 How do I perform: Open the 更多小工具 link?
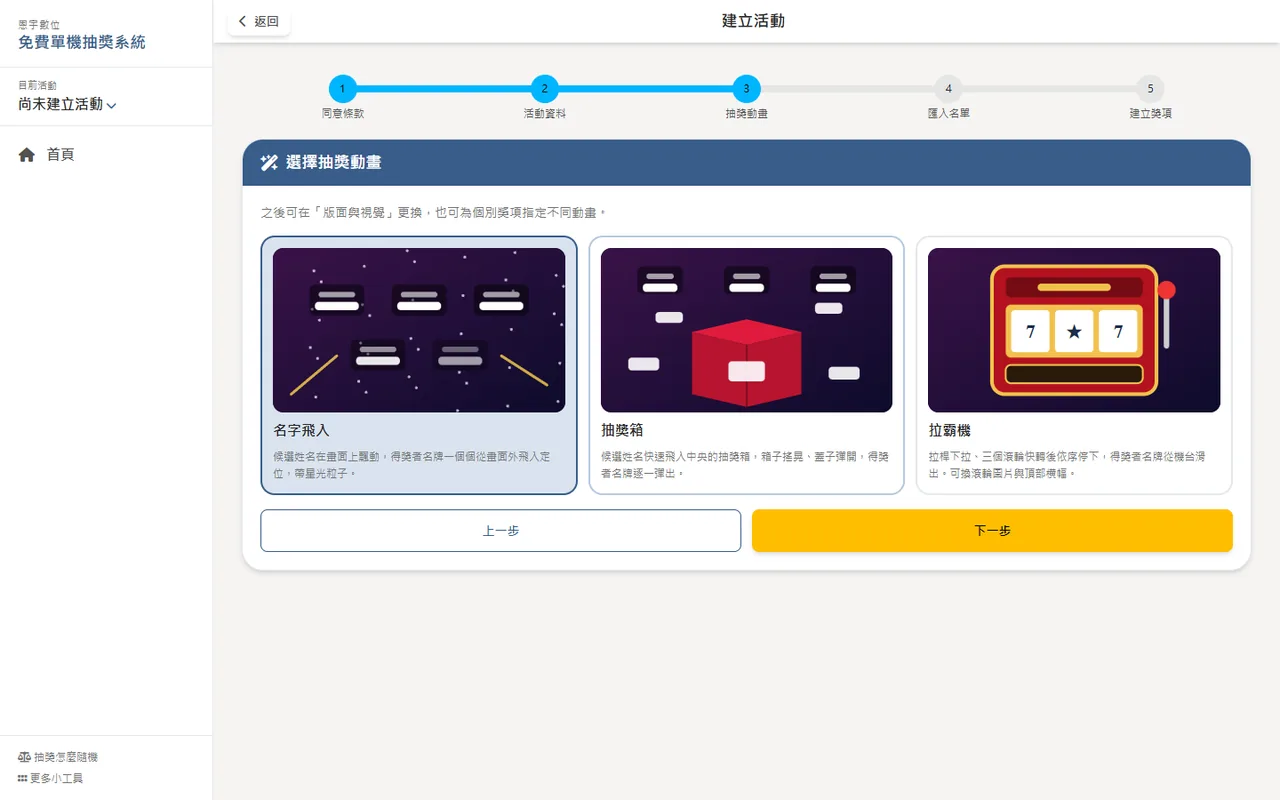click(x=50, y=778)
